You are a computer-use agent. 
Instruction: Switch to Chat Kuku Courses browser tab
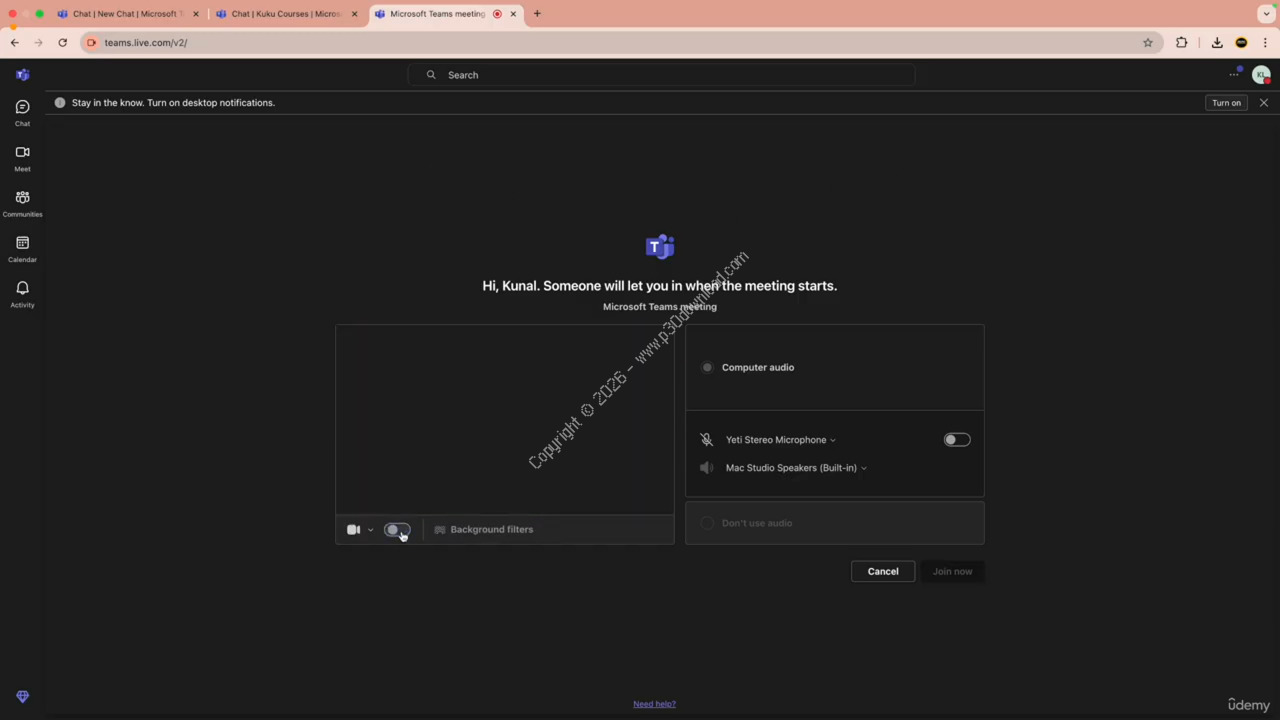[x=285, y=14]
